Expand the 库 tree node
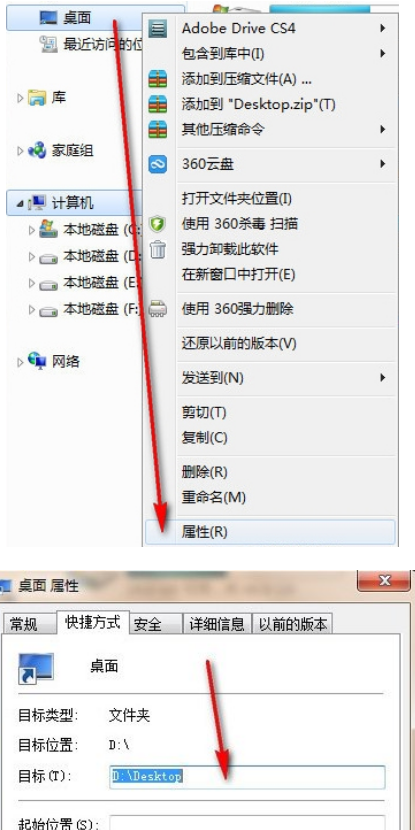Image resolution: width=415 pixels, height=830 pixels. tap(20, 98)
